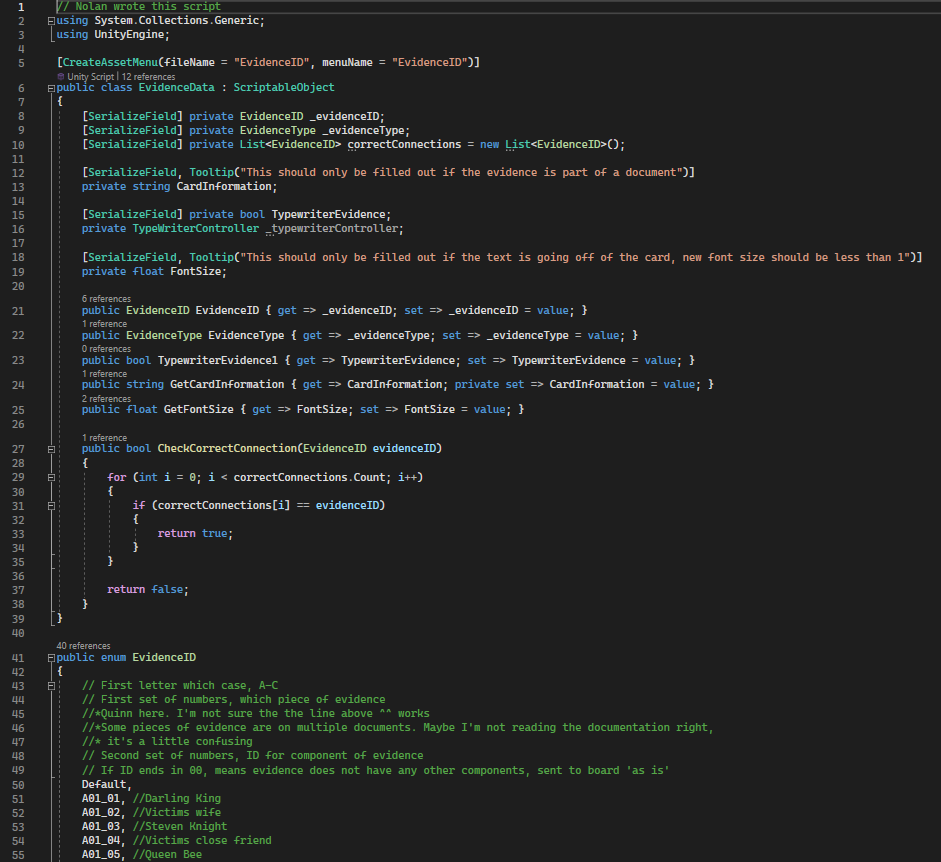
Task: Show the 1 reference above GetCardInformation
Action: [104, 374]
